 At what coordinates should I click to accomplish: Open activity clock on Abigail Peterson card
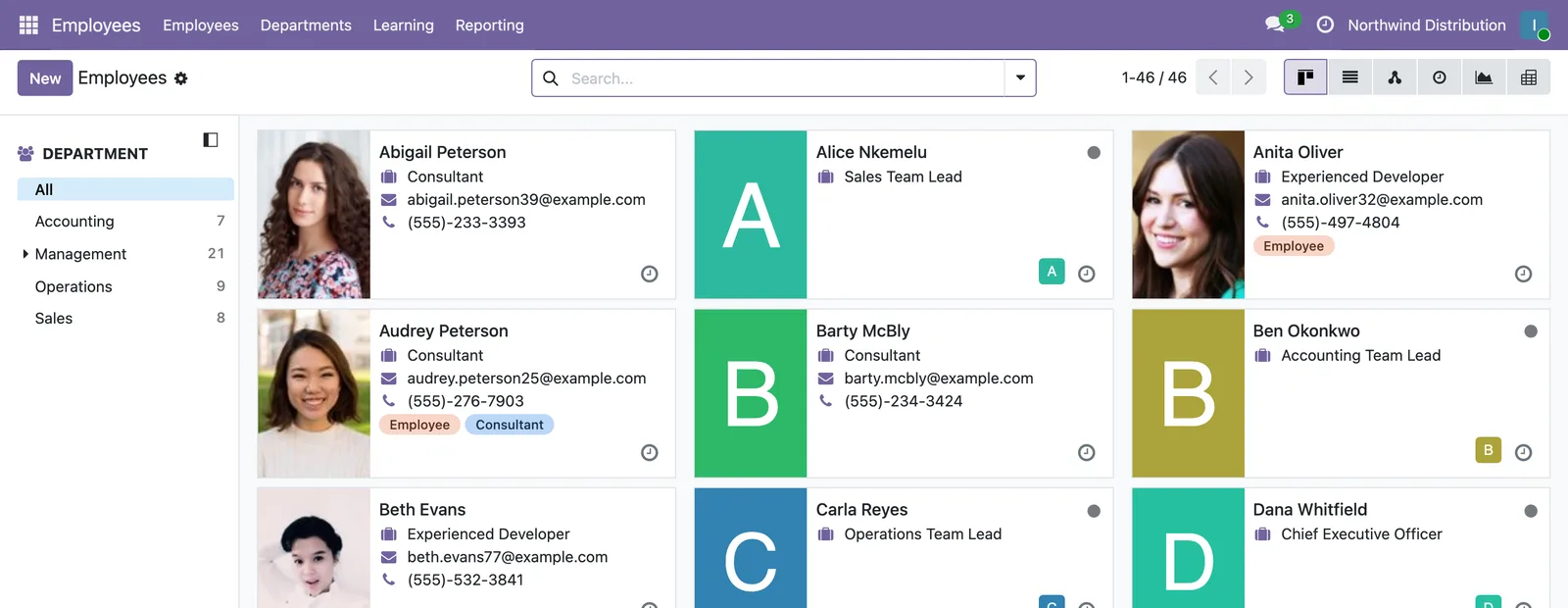[x=649, y=274]
